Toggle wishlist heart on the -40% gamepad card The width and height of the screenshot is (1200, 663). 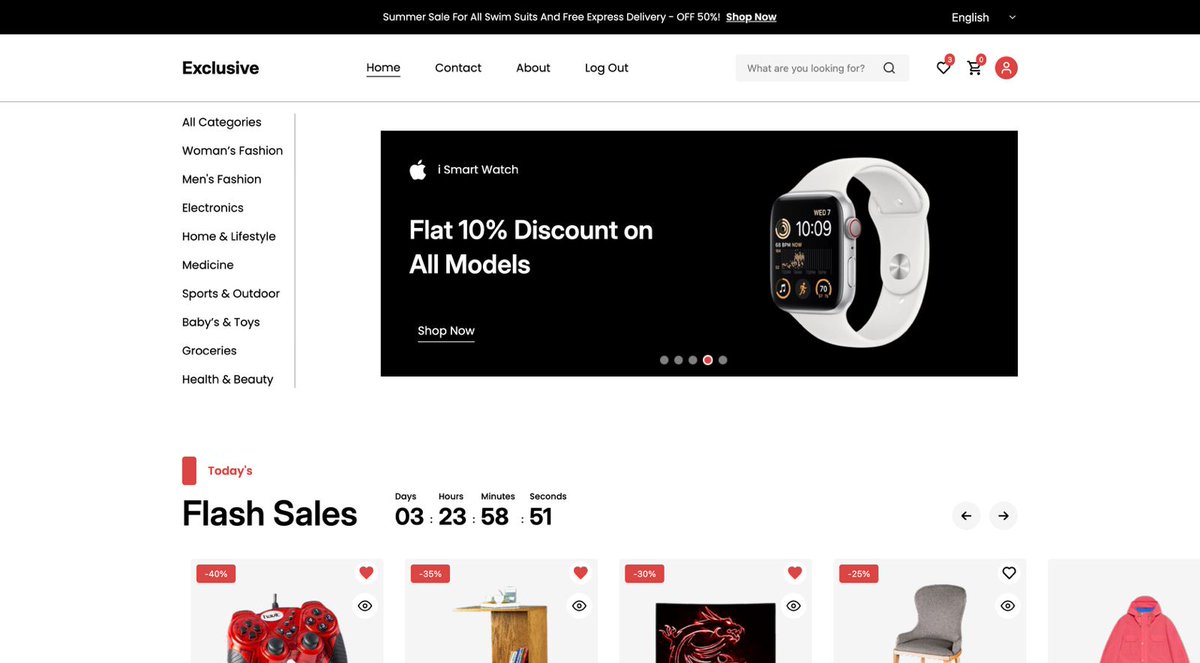click(366, 573)
